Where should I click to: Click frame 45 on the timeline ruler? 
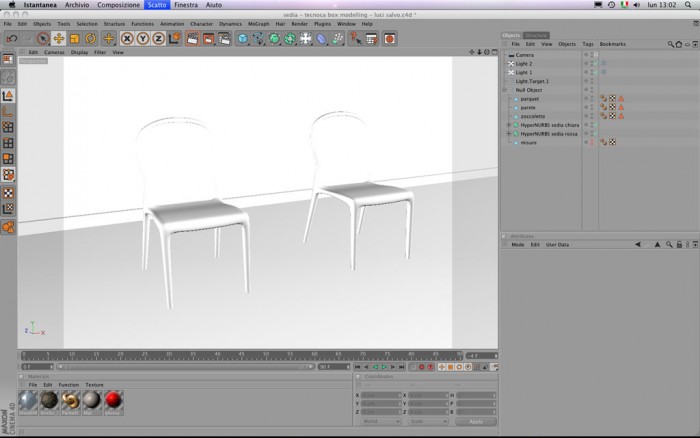(242, 355)
